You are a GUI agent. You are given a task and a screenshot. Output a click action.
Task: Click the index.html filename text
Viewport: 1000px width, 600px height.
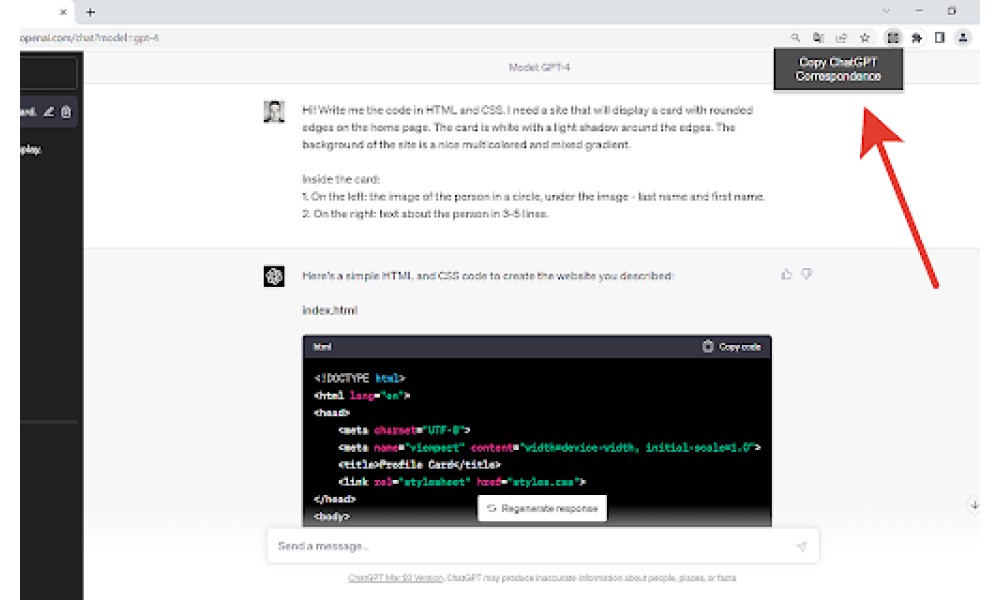pyautogui.click(x=330, y=311)
